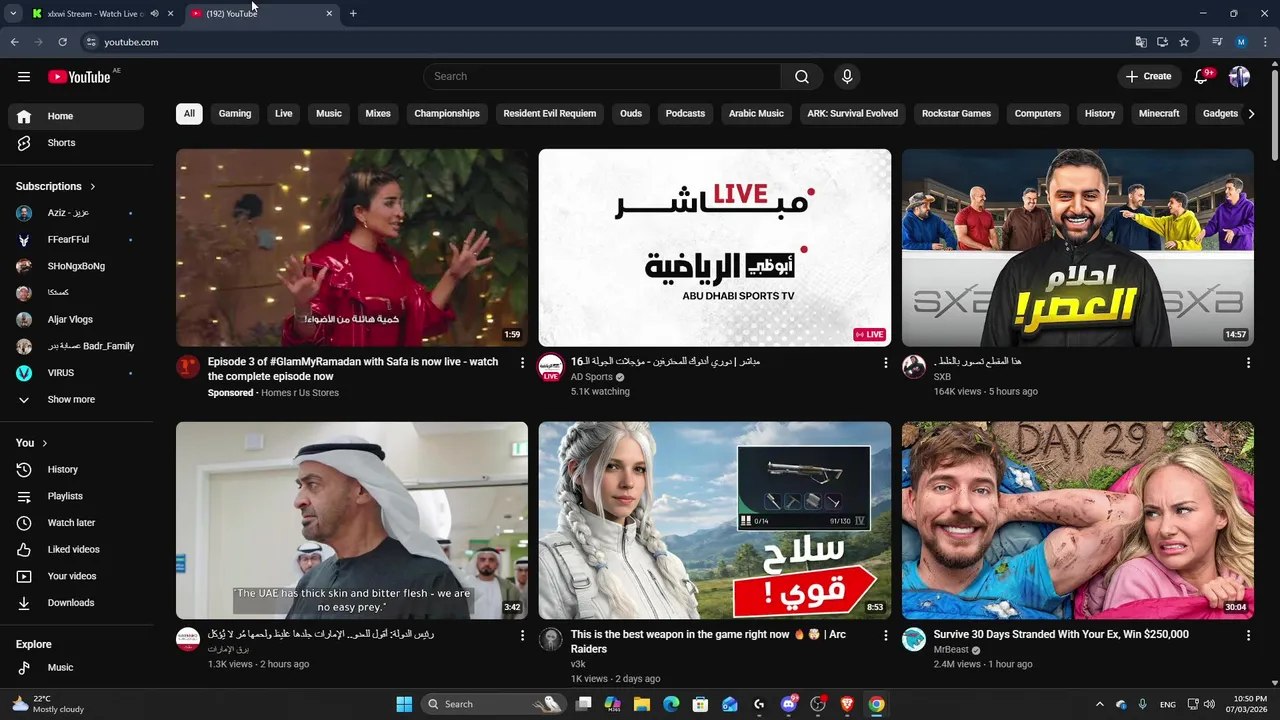
Task: Open Downloads in the sidebar
Action: point(76,603)
